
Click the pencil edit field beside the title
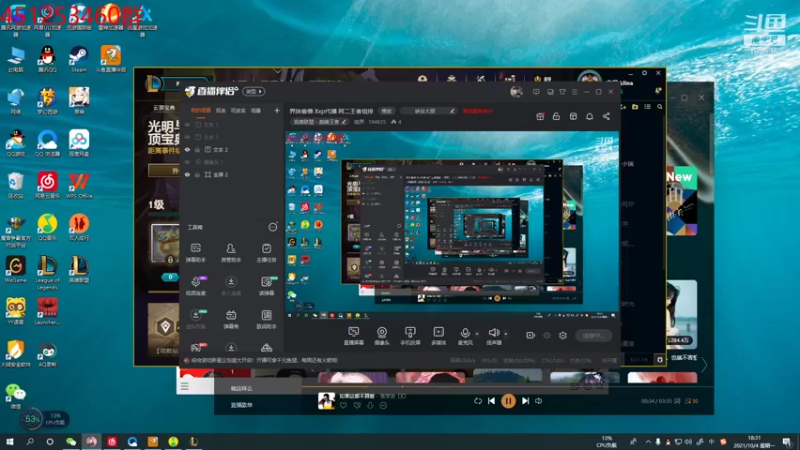[428, 111]
